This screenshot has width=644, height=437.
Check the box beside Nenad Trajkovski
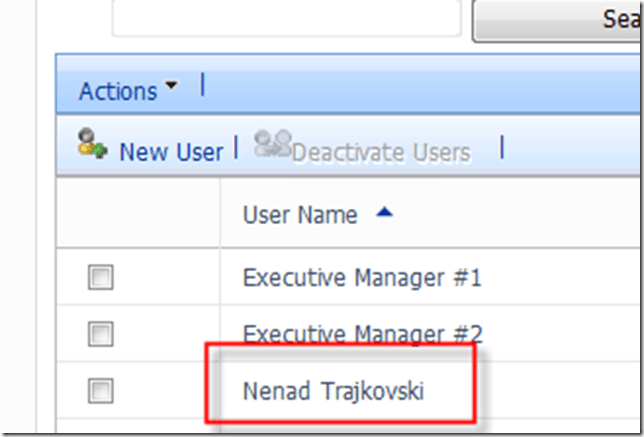pyautogui.click(x=100, y=390)
